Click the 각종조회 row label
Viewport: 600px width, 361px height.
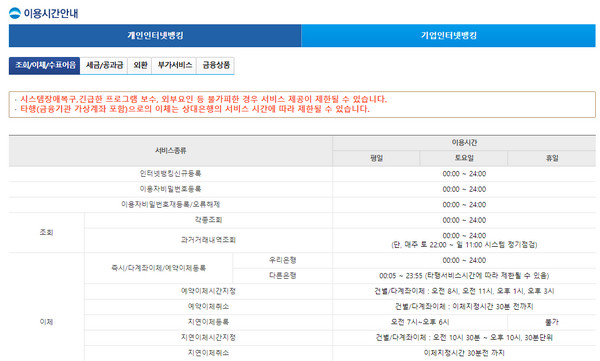click(x=208, y=220)
